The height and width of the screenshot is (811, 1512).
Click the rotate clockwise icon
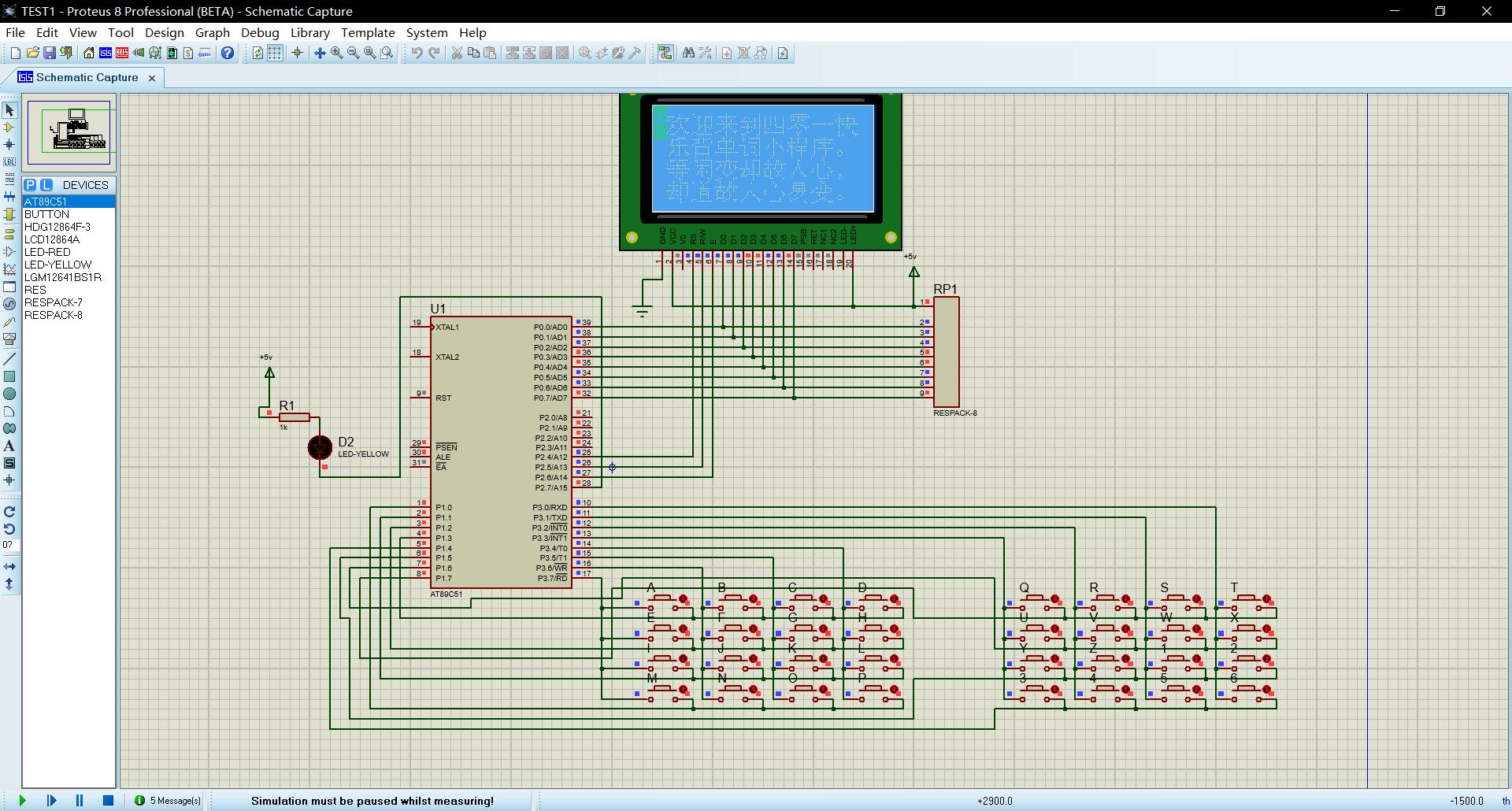[x=9, y=512]
